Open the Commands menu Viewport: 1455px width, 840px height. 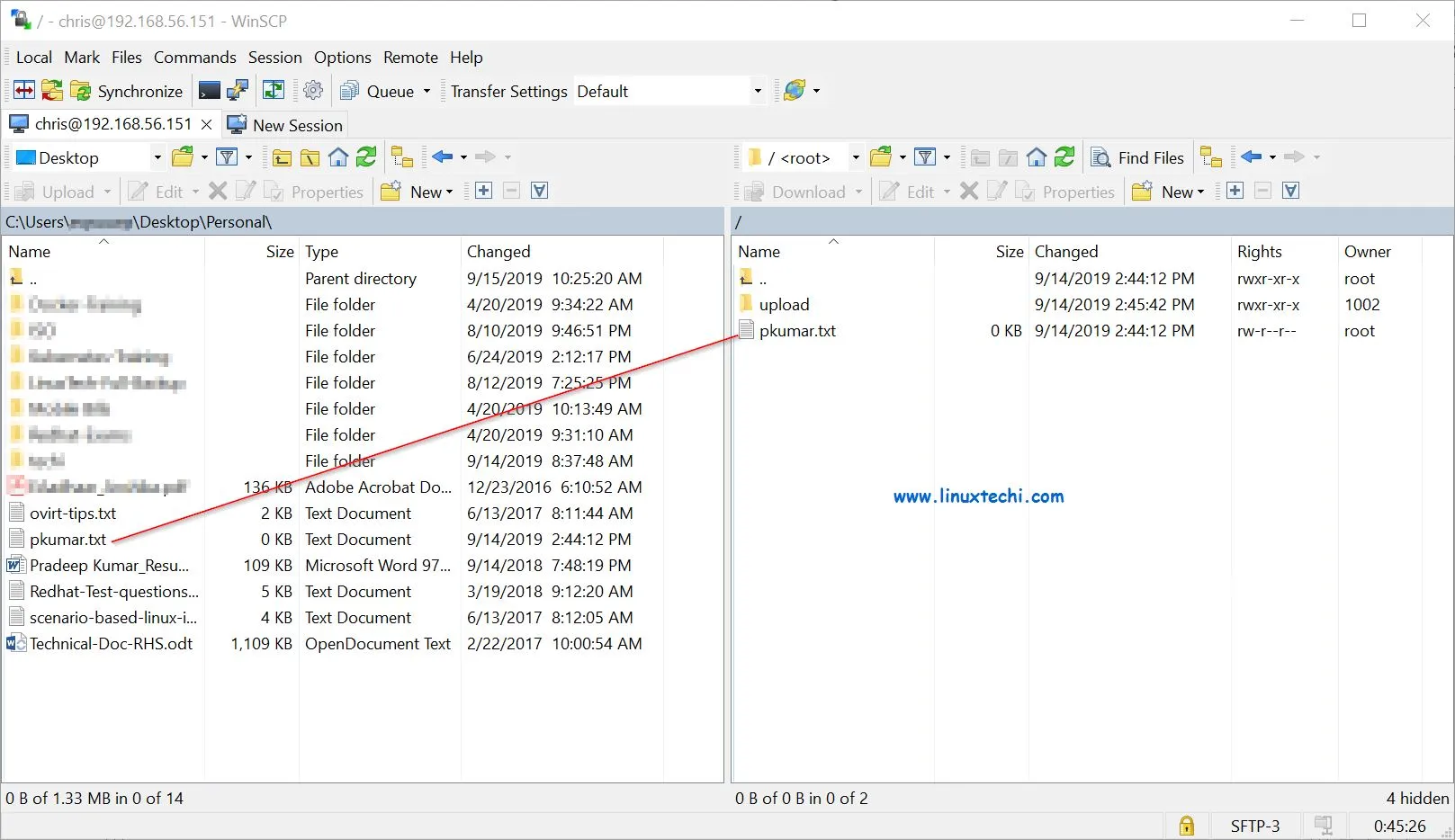[x=194, y=58]
